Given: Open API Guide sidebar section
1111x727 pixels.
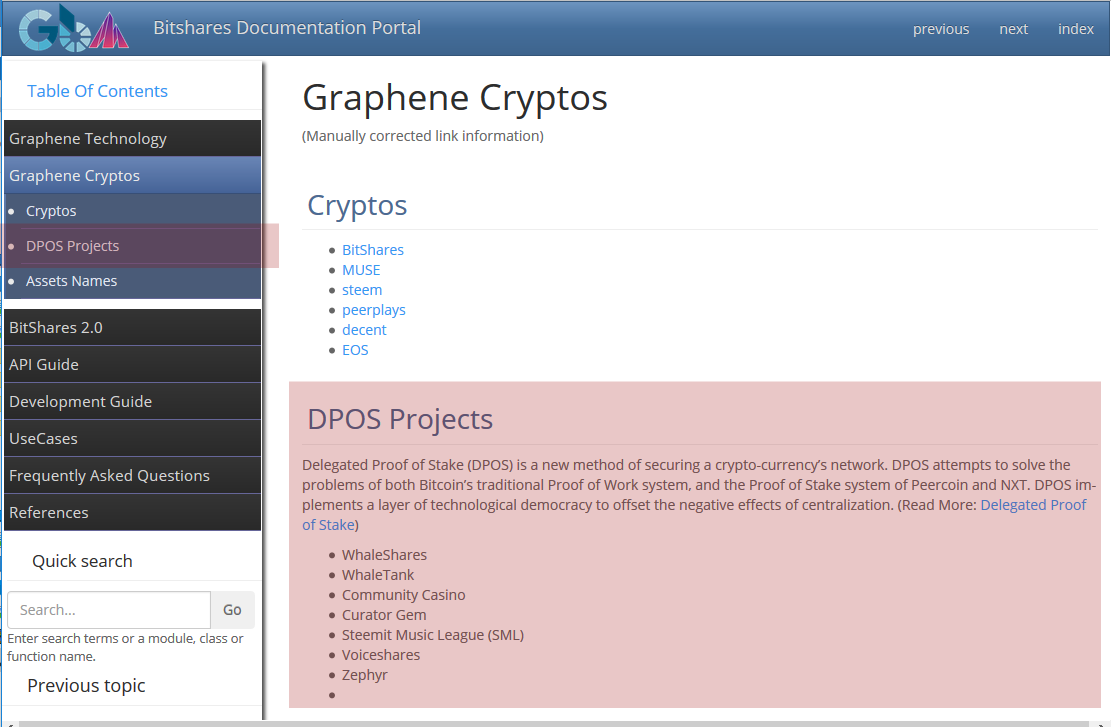Looking at the screenshot, I should 132,364.
